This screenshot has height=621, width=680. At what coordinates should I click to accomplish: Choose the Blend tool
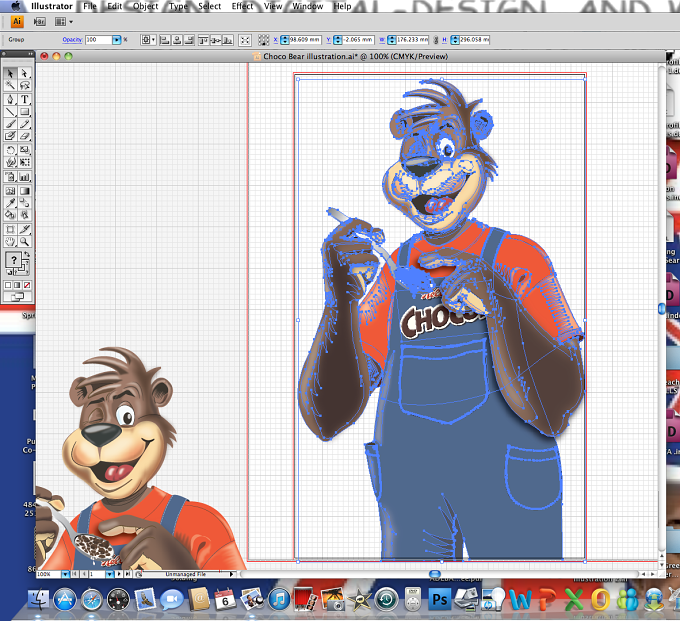tap(24, 203)
